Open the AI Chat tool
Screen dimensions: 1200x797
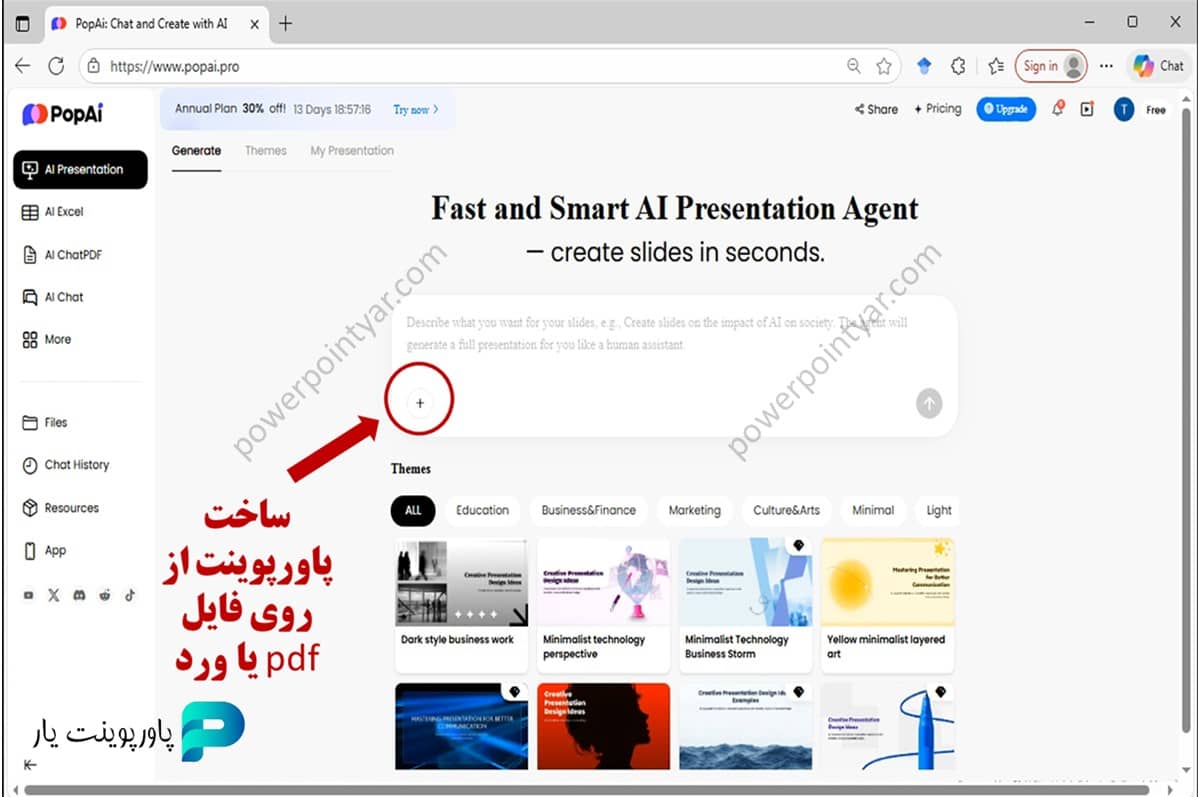pos(62,297)
